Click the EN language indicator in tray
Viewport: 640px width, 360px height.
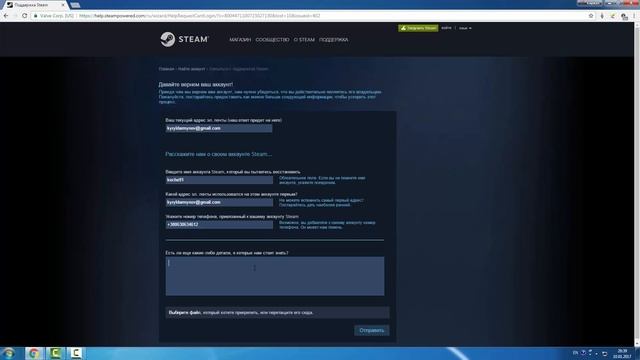point(575,353)
